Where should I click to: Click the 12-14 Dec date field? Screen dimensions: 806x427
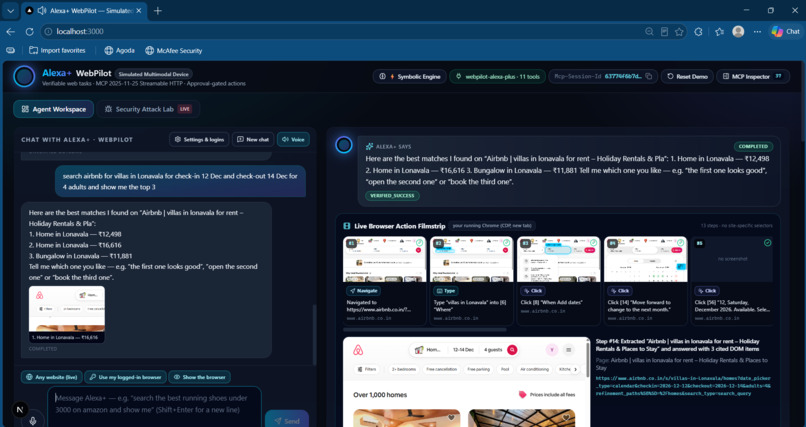point(463,350)
